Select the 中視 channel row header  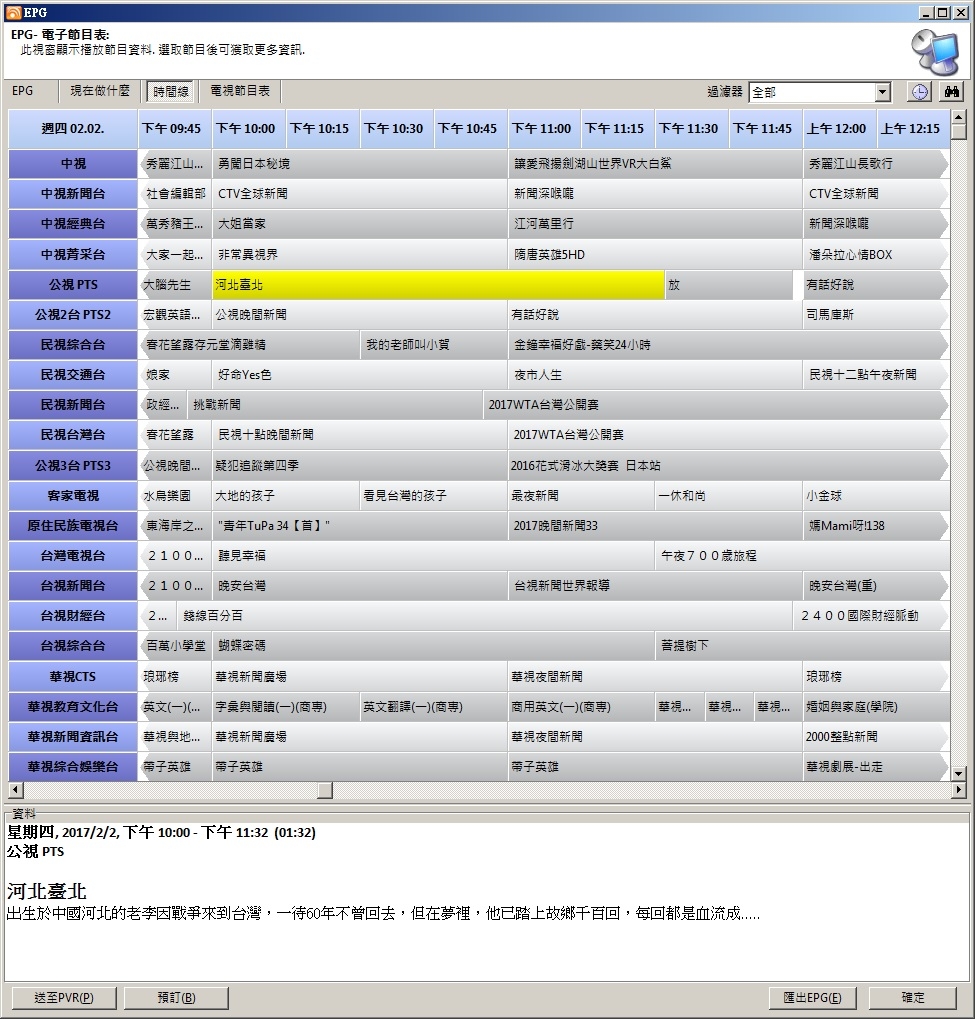[73, 164]
